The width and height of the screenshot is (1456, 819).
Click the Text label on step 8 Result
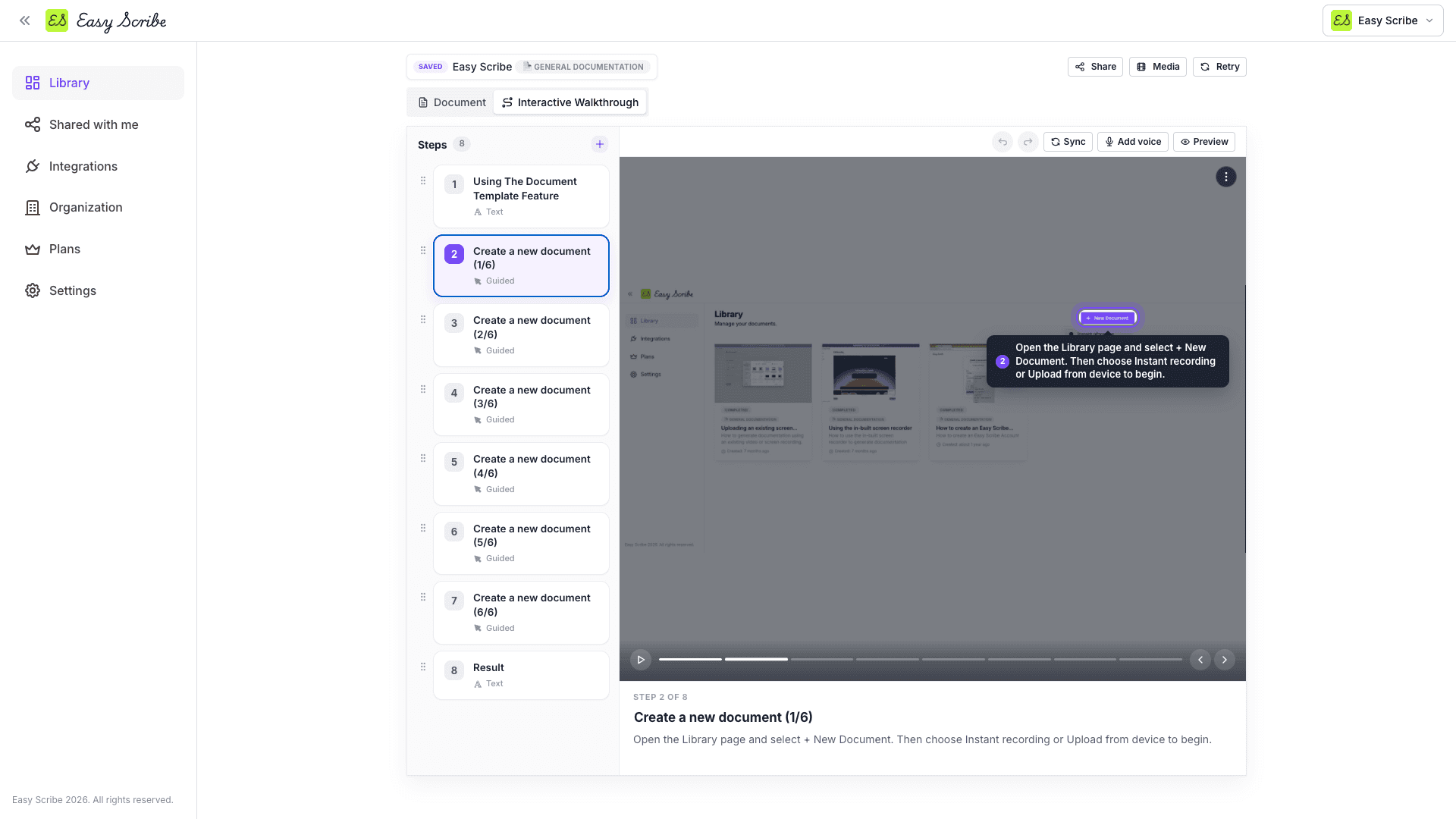point(494,684)
